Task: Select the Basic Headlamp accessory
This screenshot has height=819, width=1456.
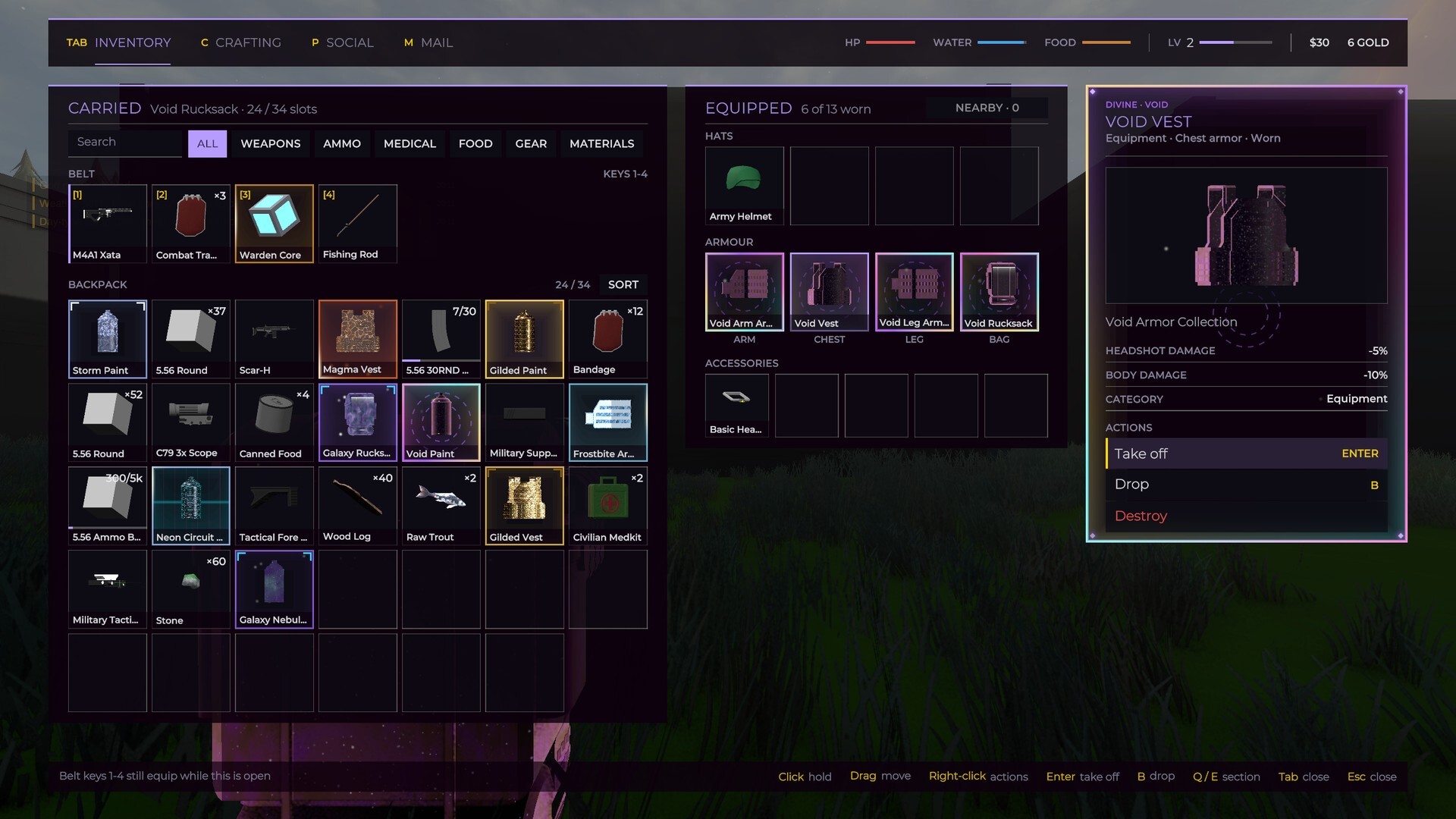Action: pos(737,406)
